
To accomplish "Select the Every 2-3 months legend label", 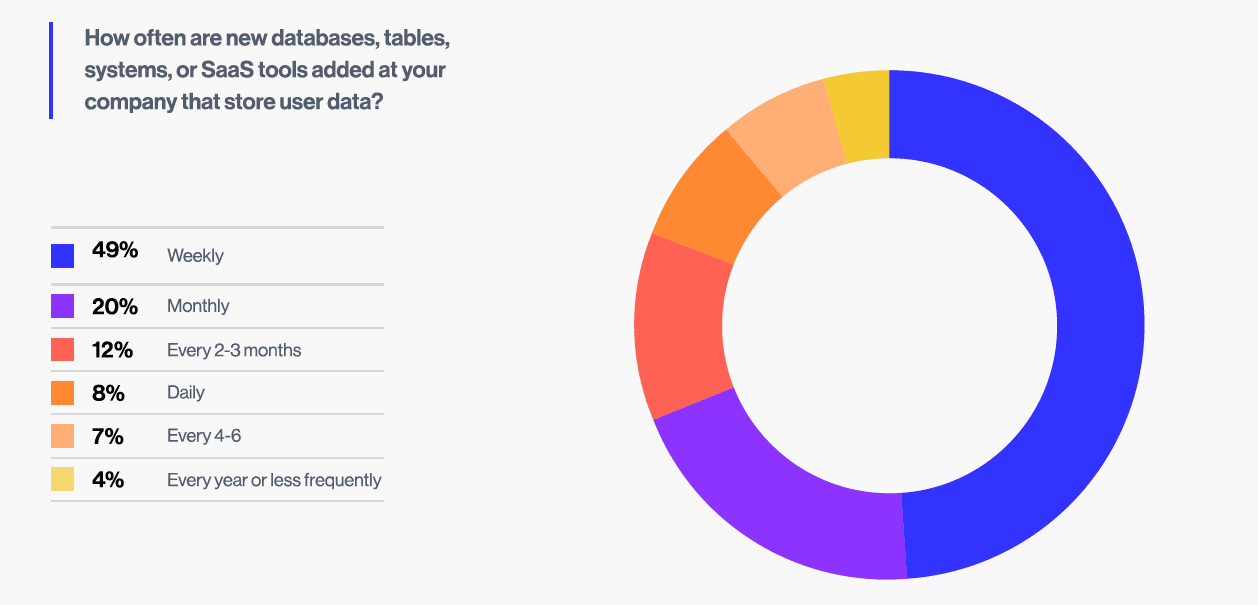I will point(234,350).
